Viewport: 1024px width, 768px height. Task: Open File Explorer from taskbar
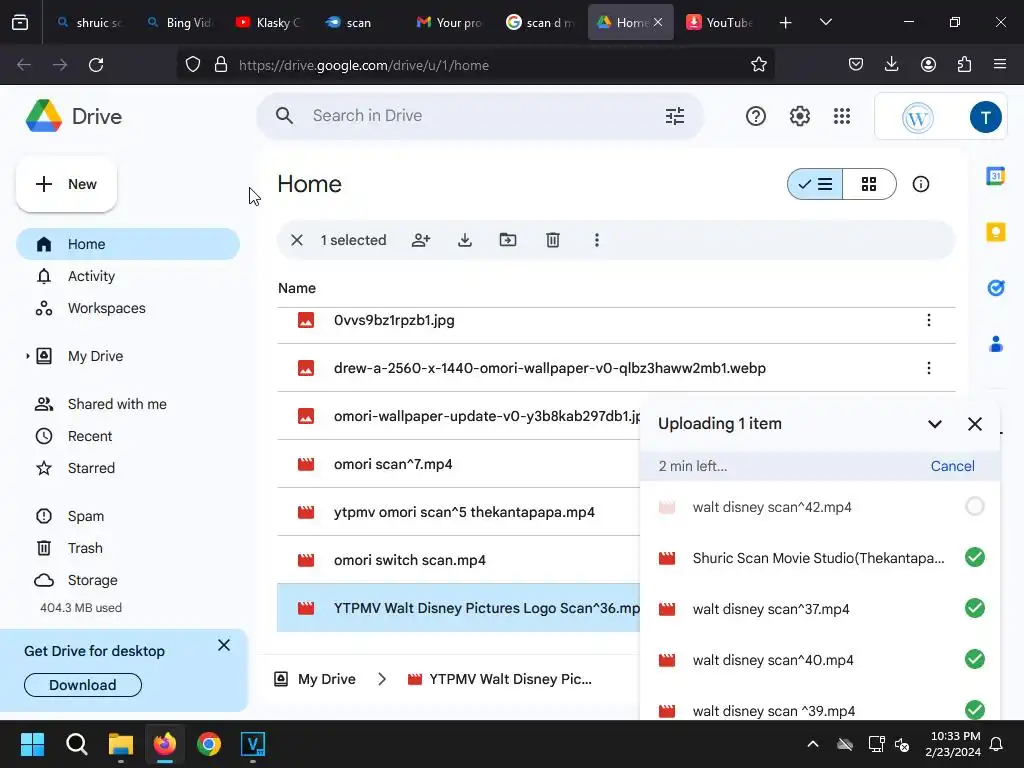(x=121, y=744)
